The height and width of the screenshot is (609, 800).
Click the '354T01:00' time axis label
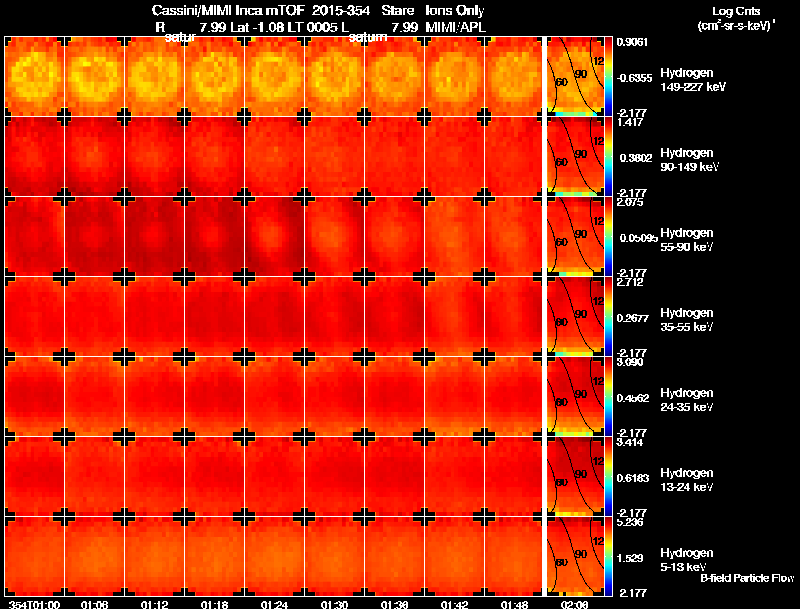pos(34,605)
